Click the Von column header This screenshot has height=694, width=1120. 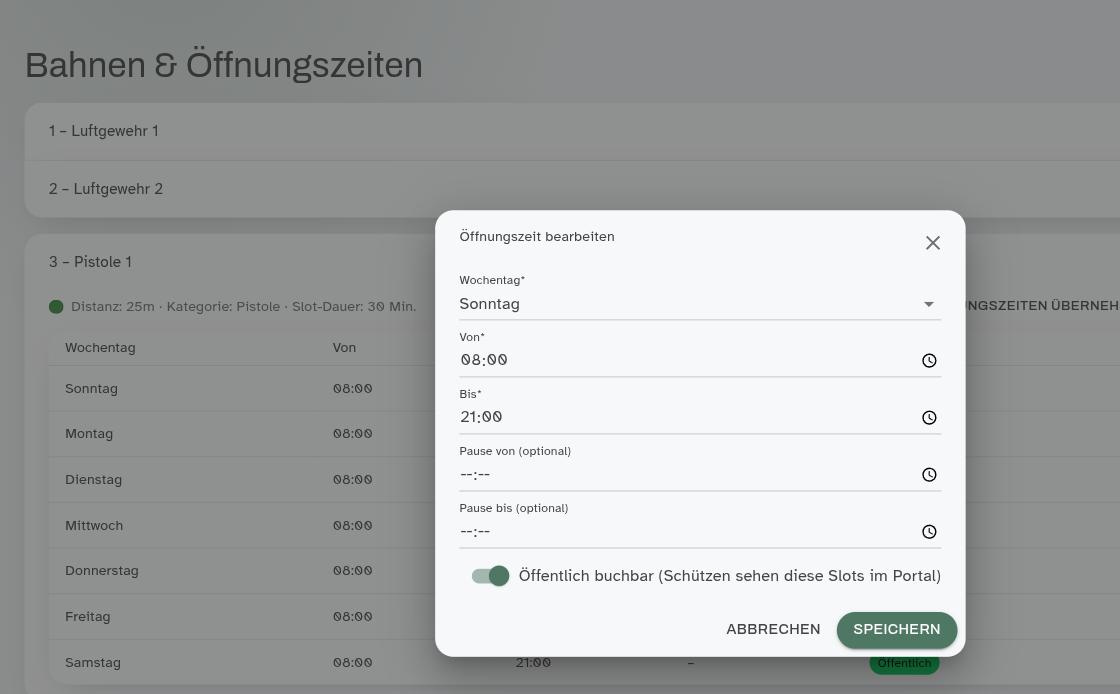[x=344, y=348]
